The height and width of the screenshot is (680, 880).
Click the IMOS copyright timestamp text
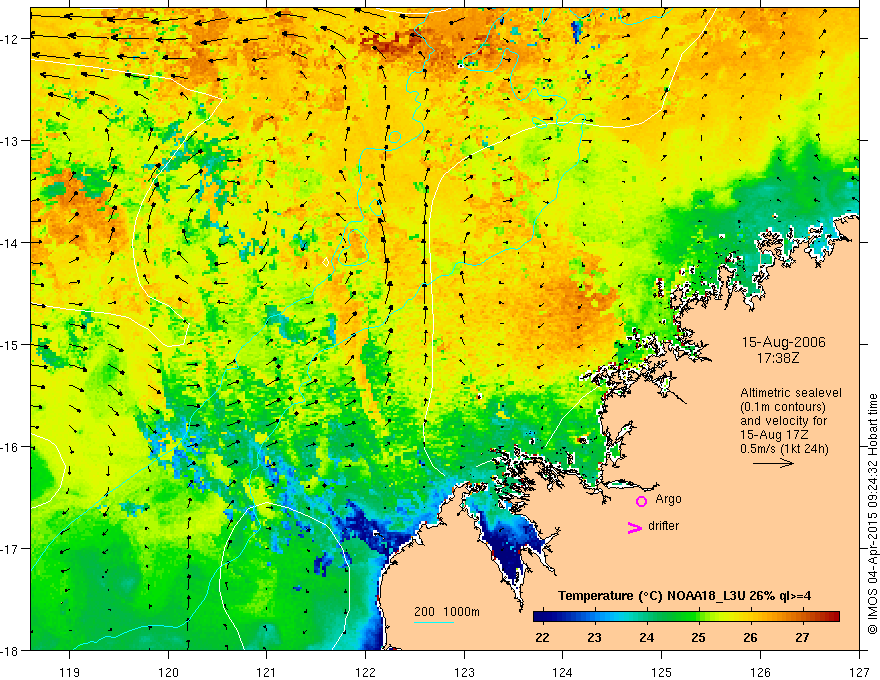pos(872,514)
